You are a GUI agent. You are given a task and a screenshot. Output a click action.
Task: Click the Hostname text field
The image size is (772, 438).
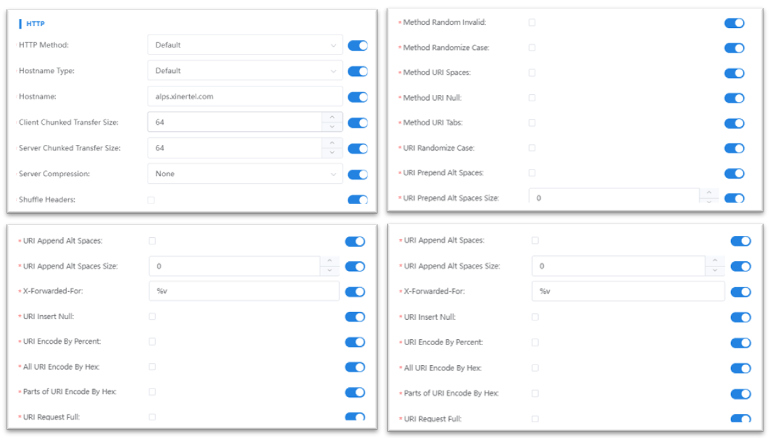[x=244, y=97]
